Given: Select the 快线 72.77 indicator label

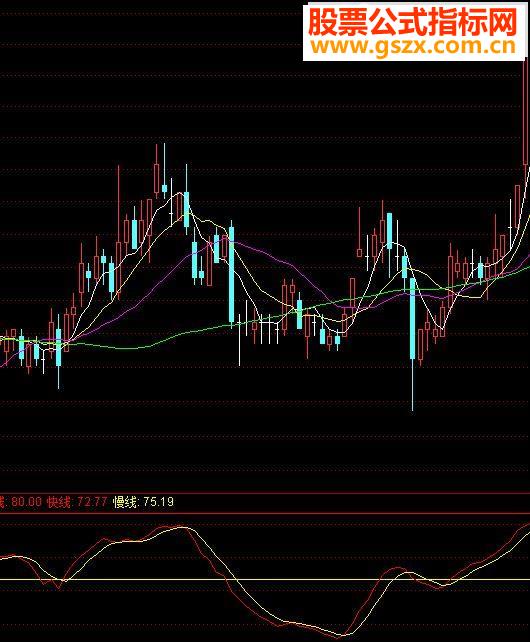Looking at the screenshot, I should [77, 502].
